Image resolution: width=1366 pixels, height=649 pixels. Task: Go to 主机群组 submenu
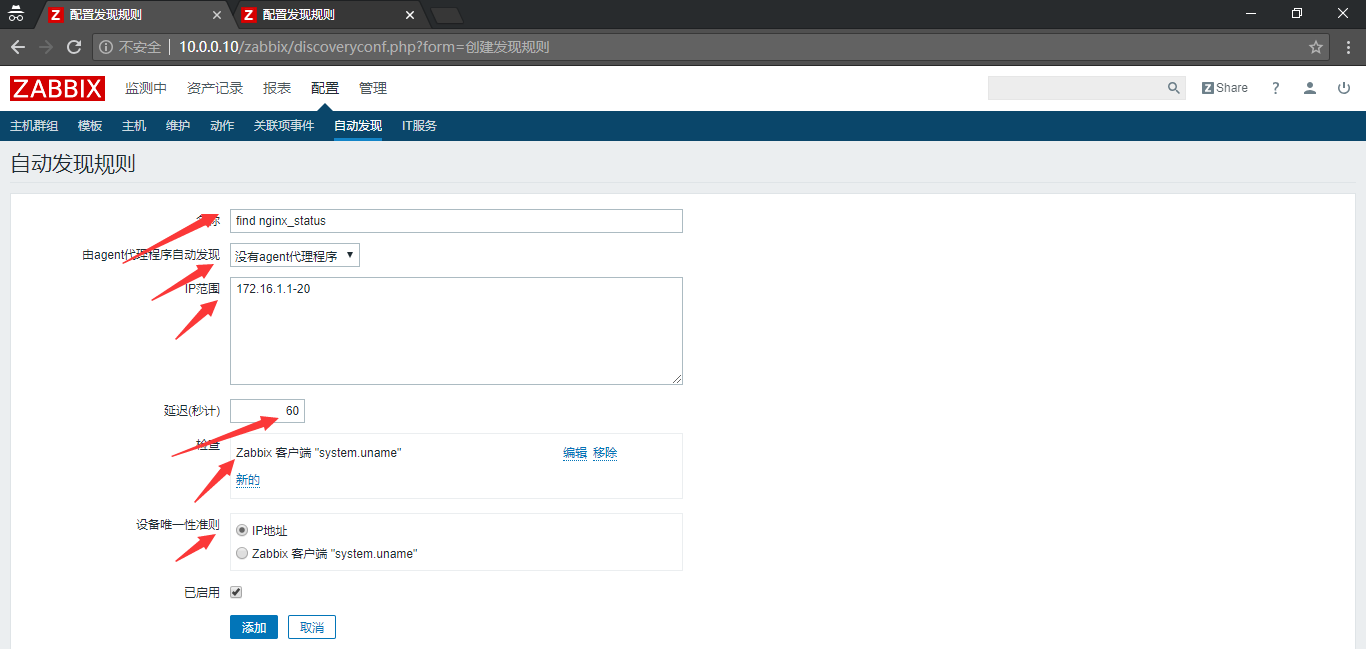34,126
